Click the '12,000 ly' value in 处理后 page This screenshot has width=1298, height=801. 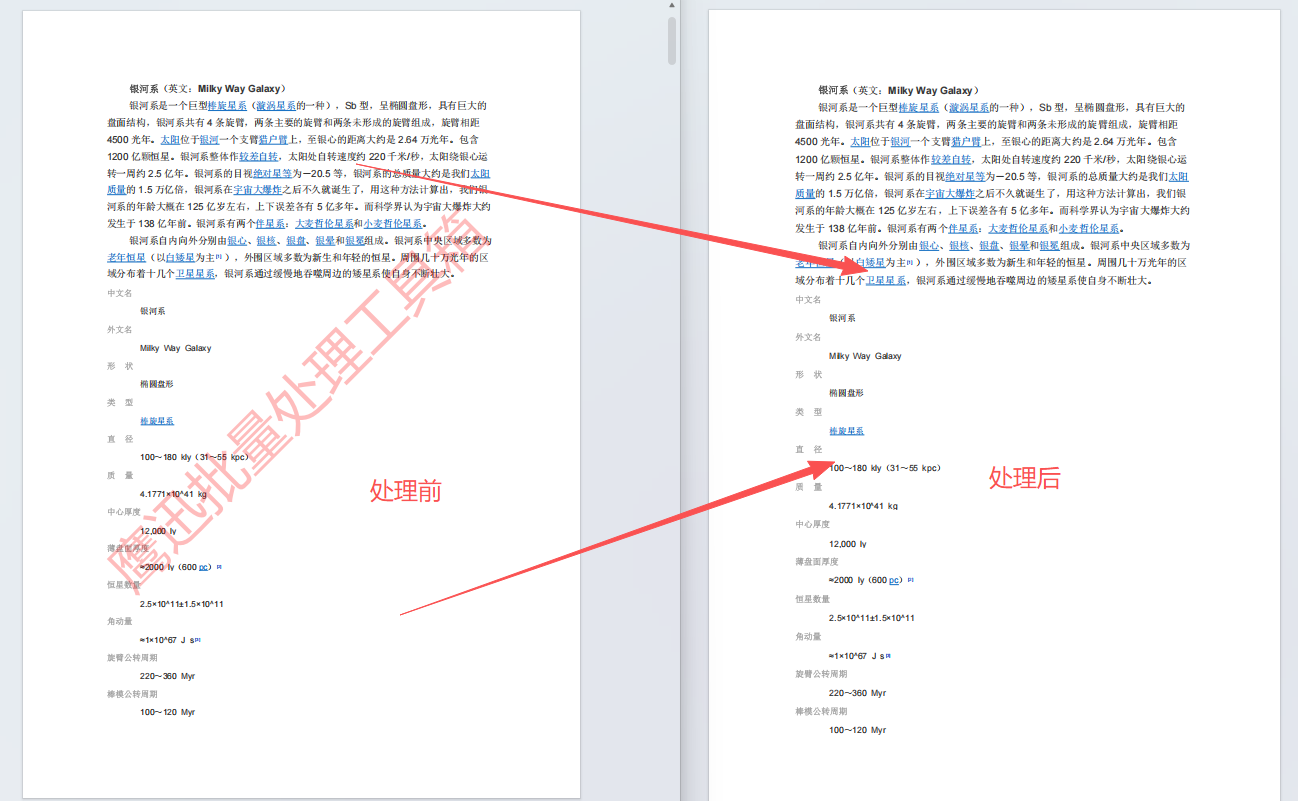pyautogui.click(x=848, y=544)
